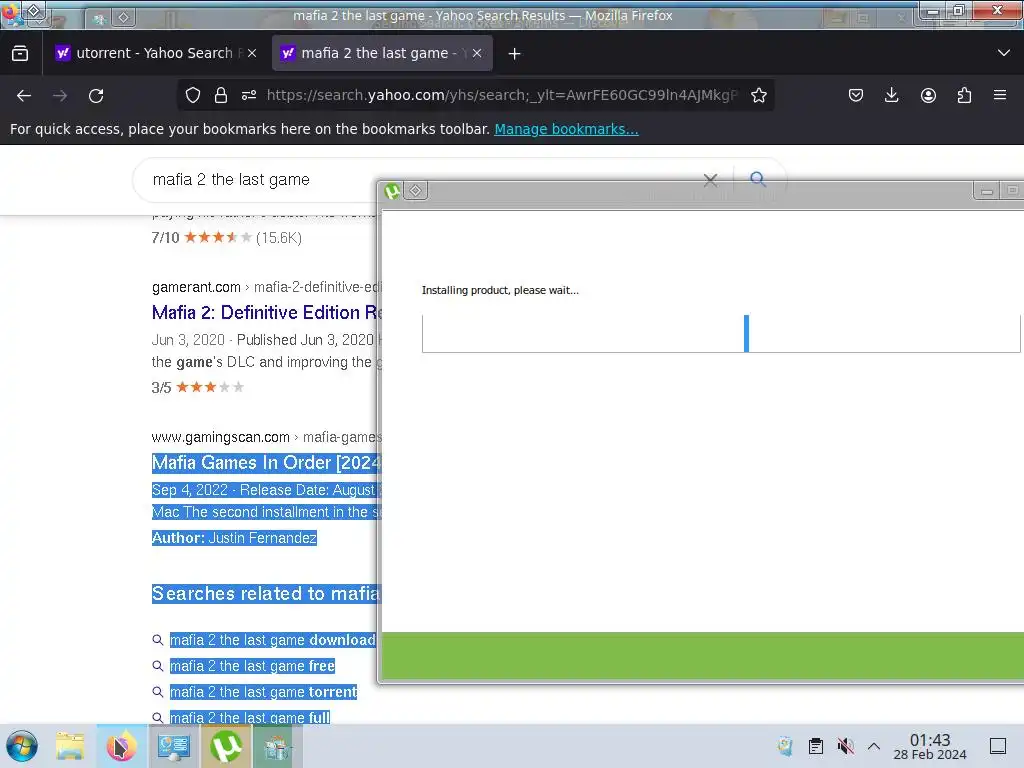Select mafia 2 the last game tab
The height and width of the screenshot is (768, 1024).
(x=382, y=53)
